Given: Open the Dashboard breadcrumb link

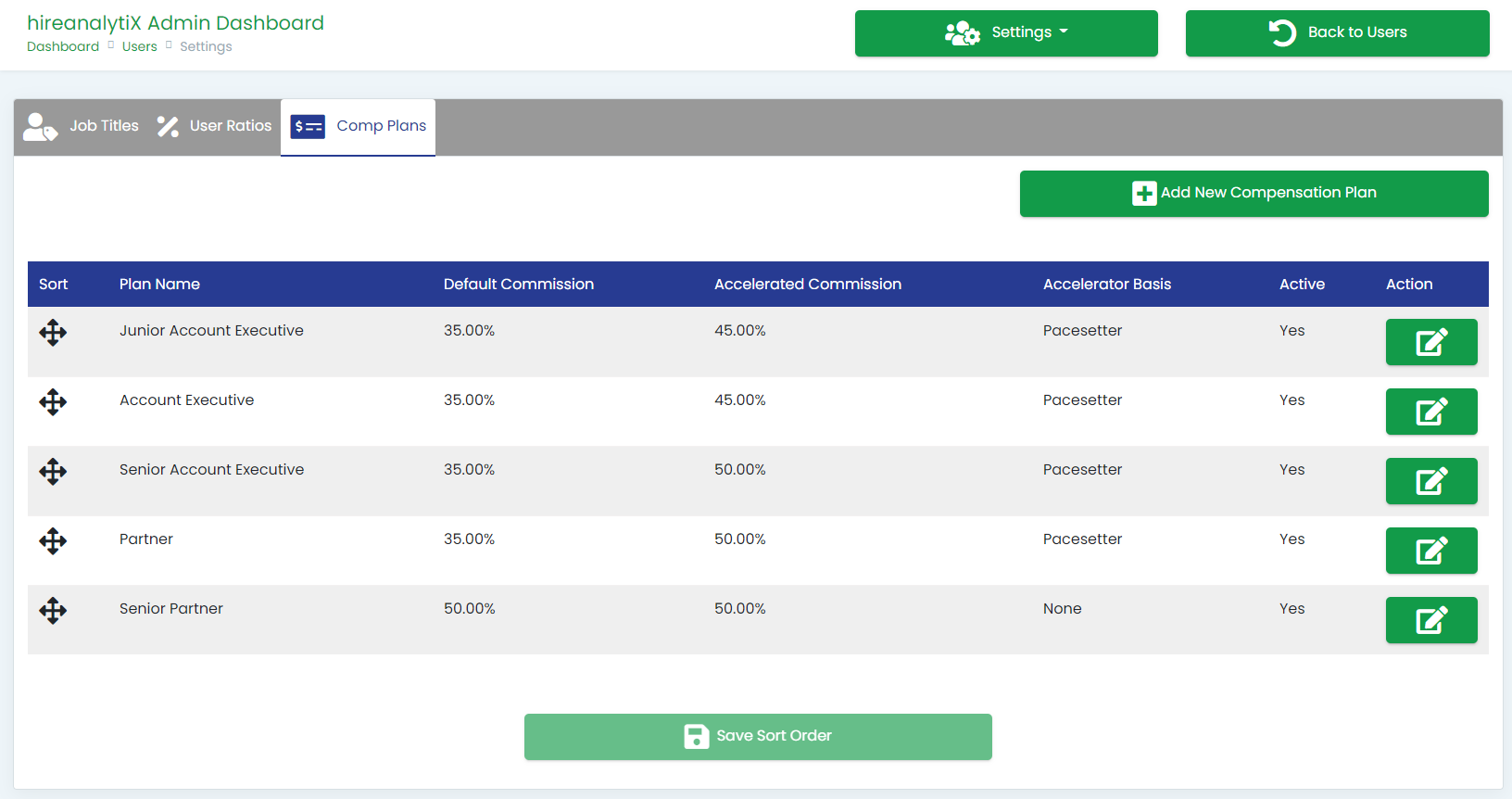Looking at the screenshot, I should tap(63, 46).
